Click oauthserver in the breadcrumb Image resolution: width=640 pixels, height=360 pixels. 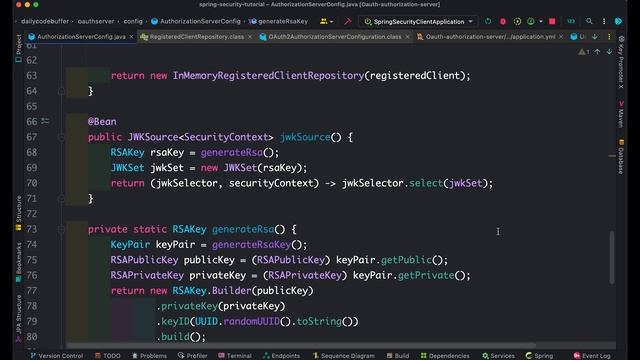(x=96, y=21)
